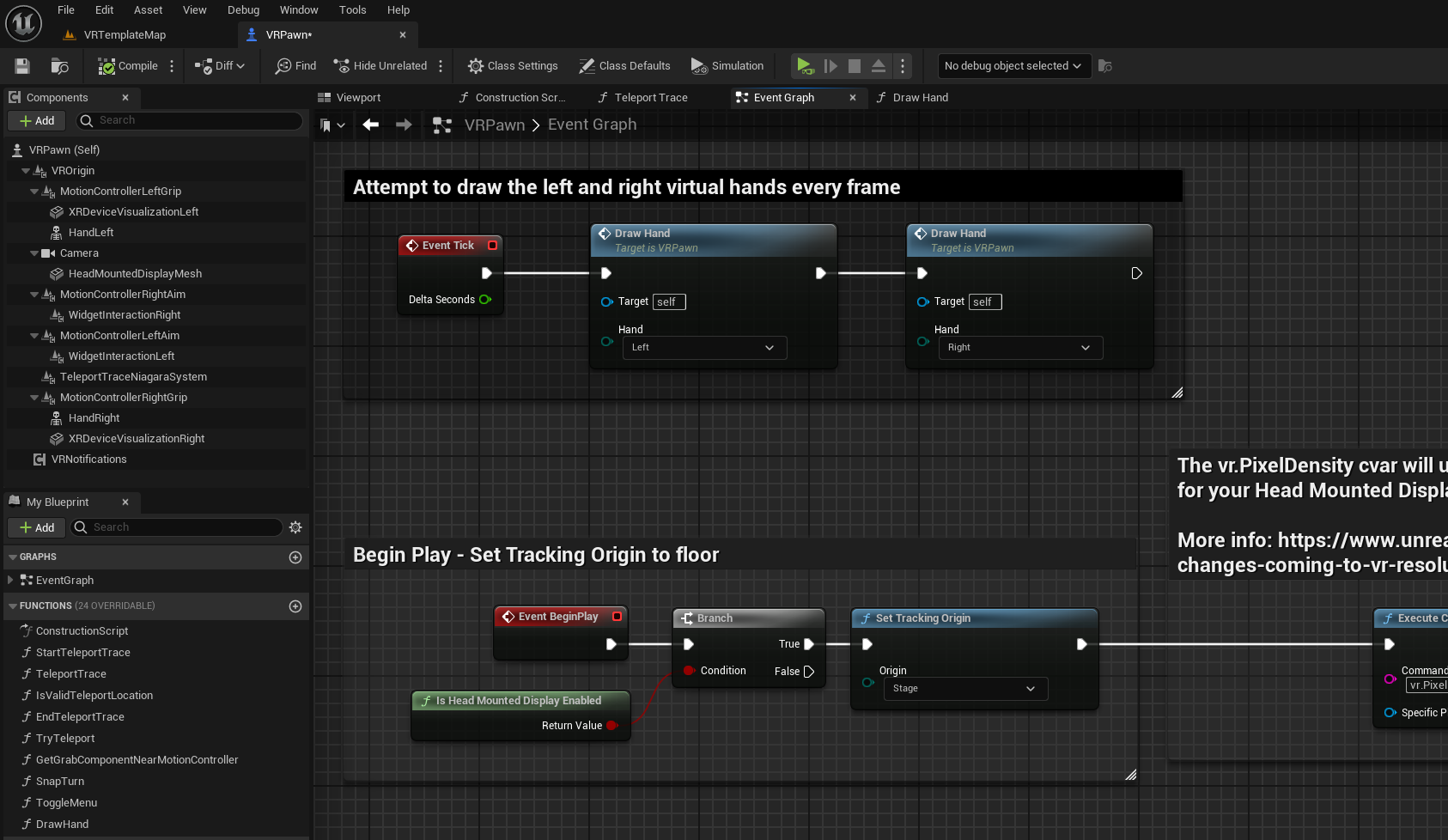1448x840 pixels.
Task: Click the Stop simulation icon
Action: (x=854, y=66)
